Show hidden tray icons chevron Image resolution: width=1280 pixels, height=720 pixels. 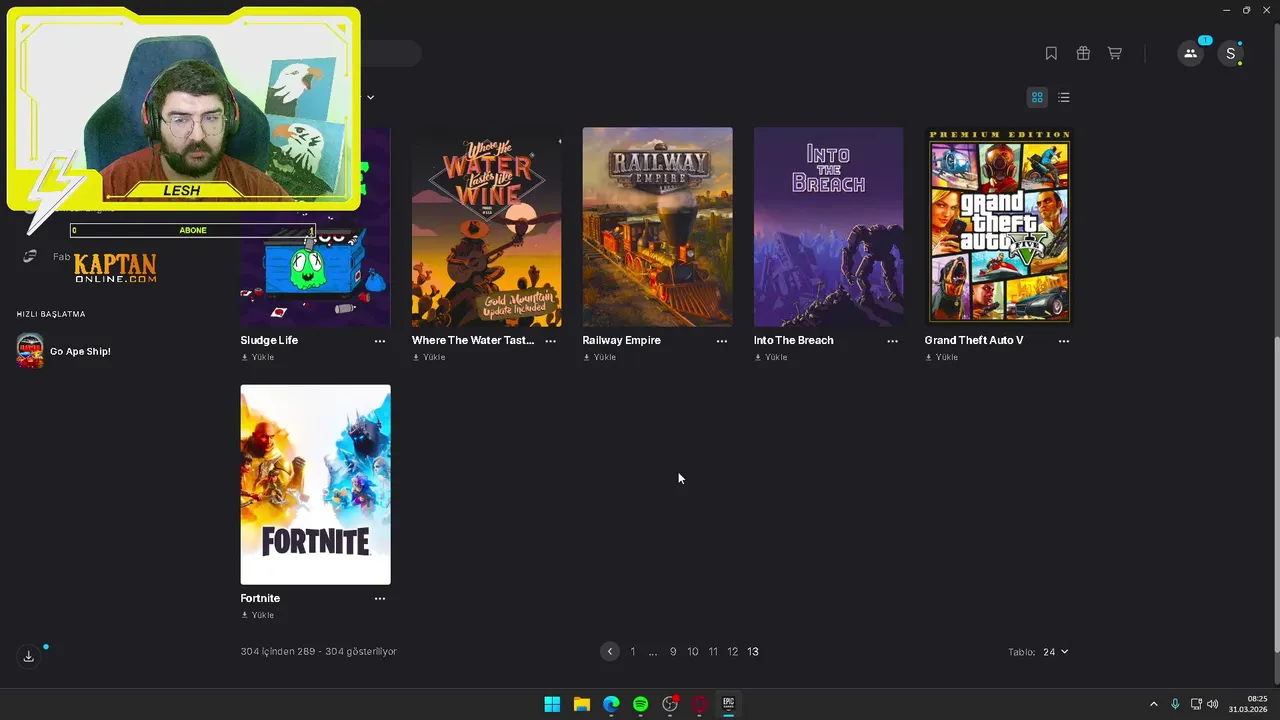coord(1153,704)
